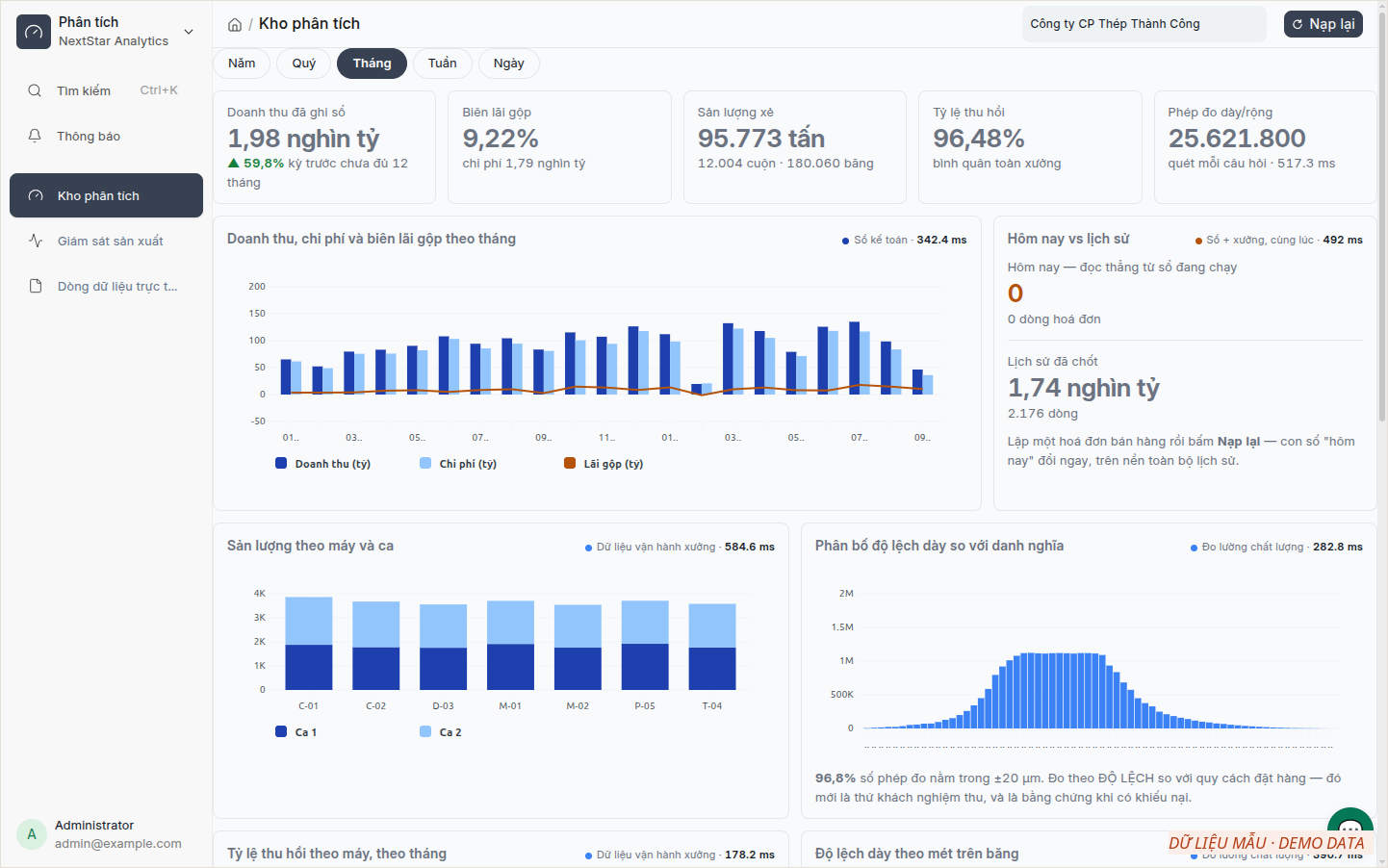Switch period to Năm
The image size is (1388, 868).
pos(242,64)
